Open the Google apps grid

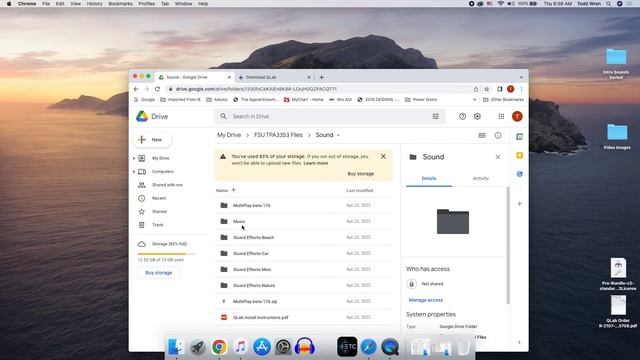(x=501, y=116)
